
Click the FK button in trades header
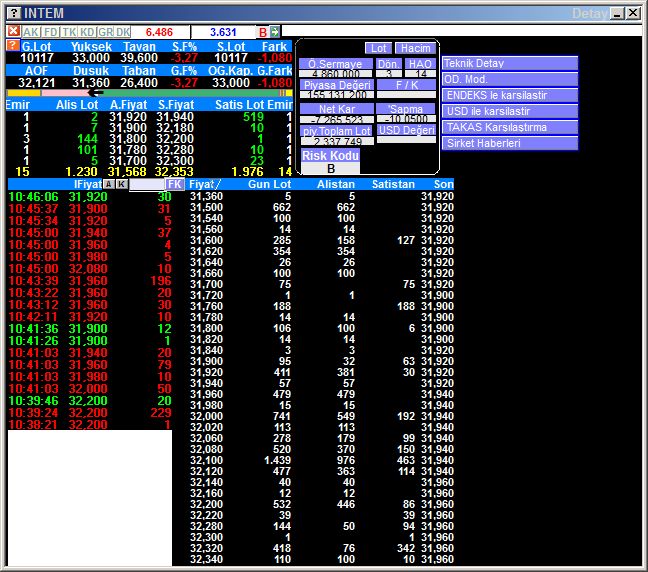point(175,184)
